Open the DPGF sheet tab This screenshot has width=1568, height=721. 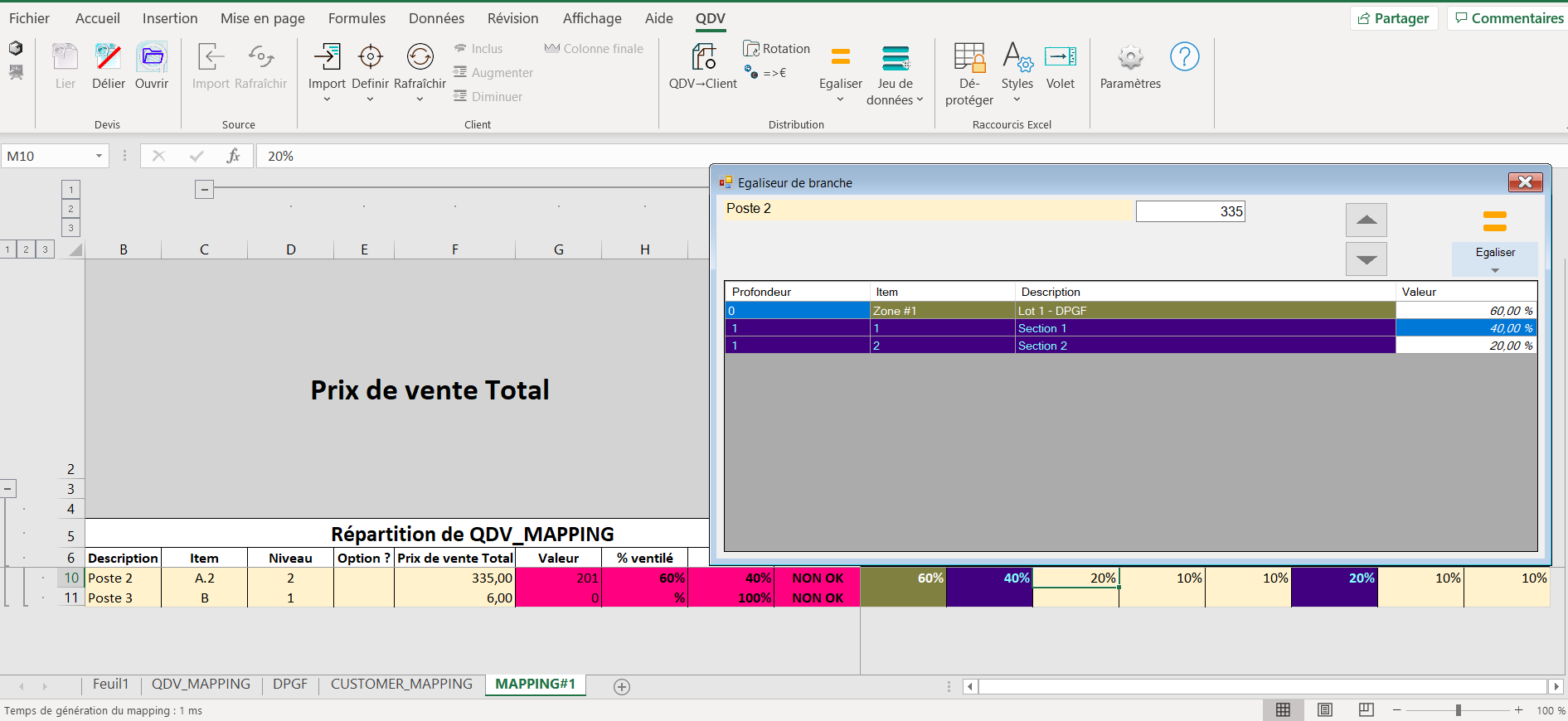tap(290, 685)
